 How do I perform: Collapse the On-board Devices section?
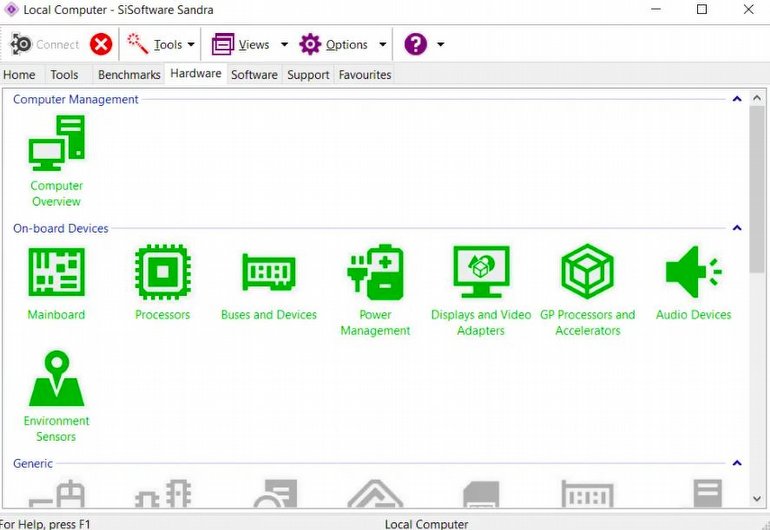coord(737,228)
